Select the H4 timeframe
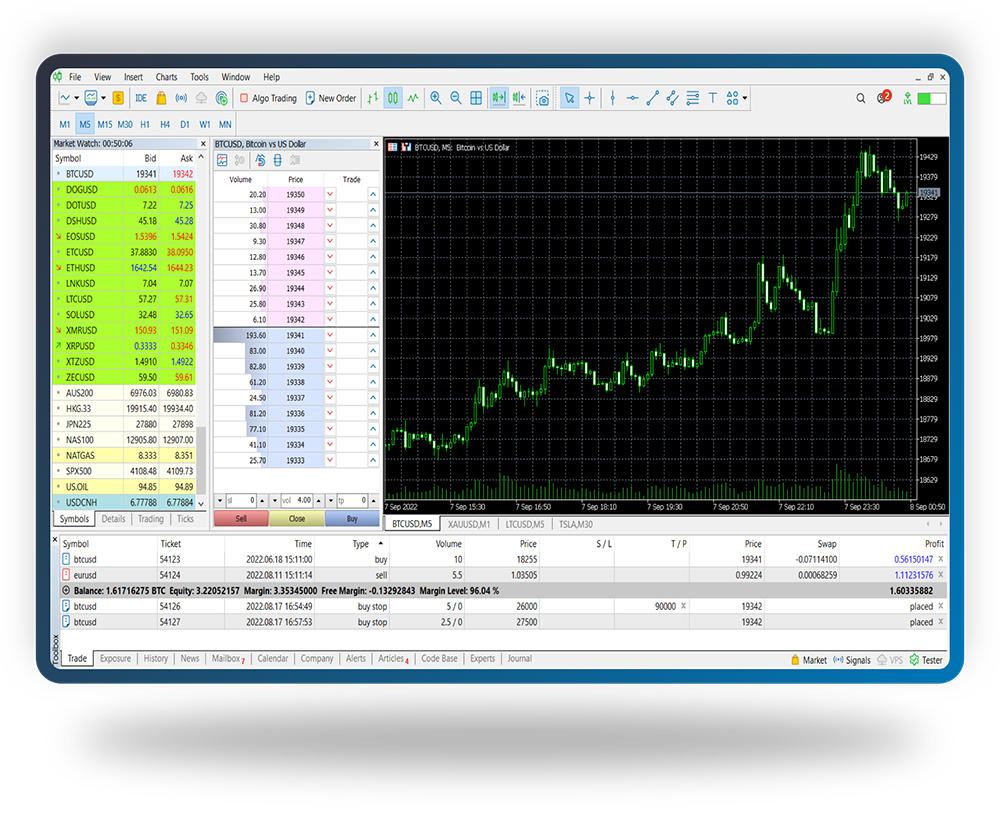1000x822 pixels. [165, 124]
